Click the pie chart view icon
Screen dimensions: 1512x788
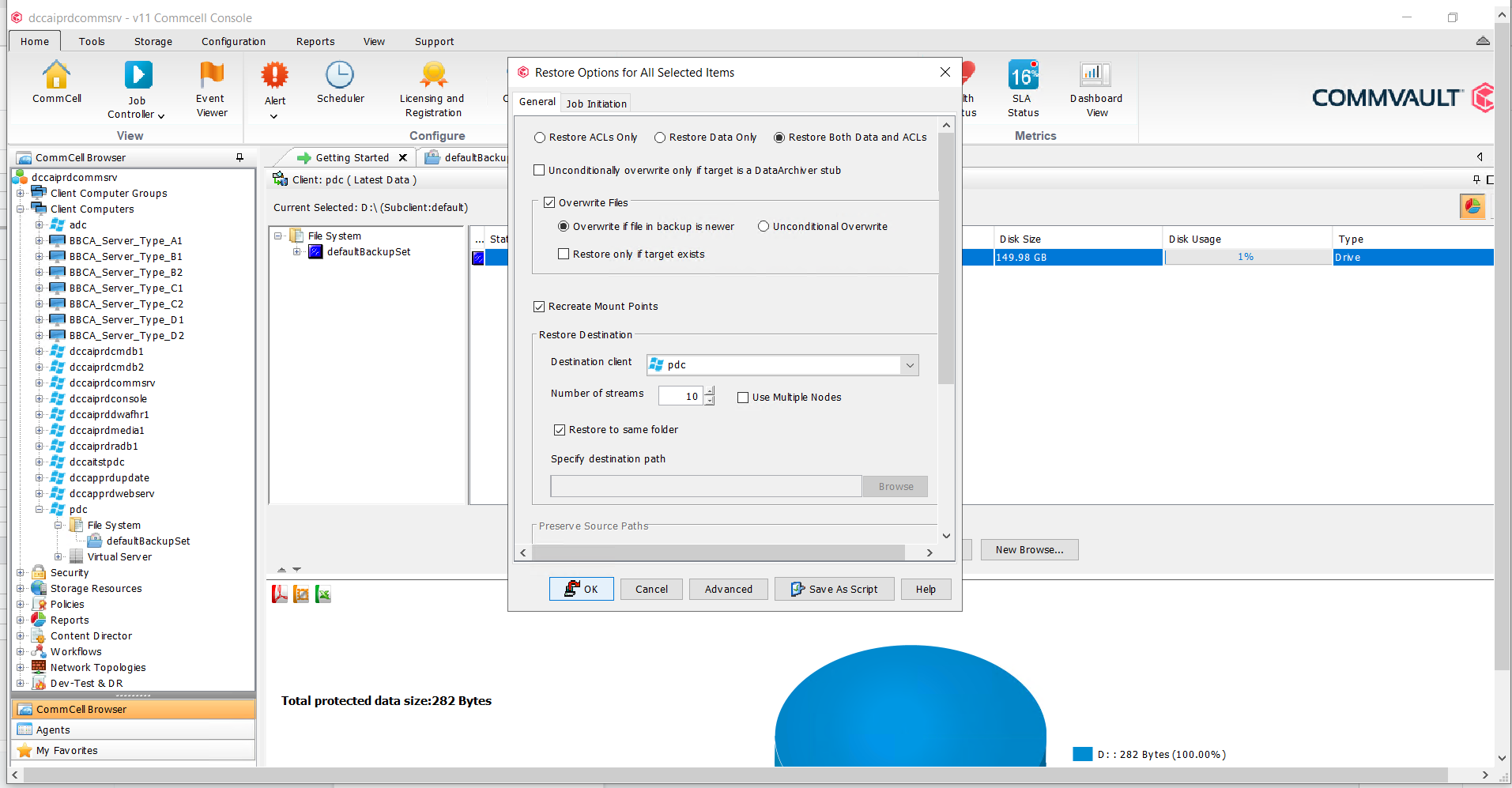point(1472,206)
